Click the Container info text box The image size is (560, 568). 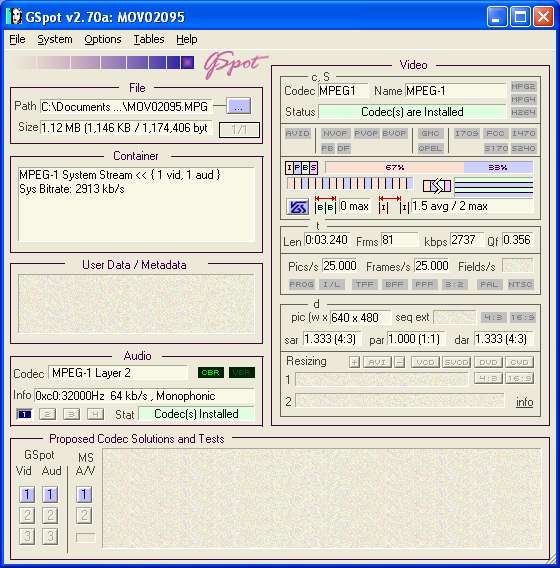136,204
